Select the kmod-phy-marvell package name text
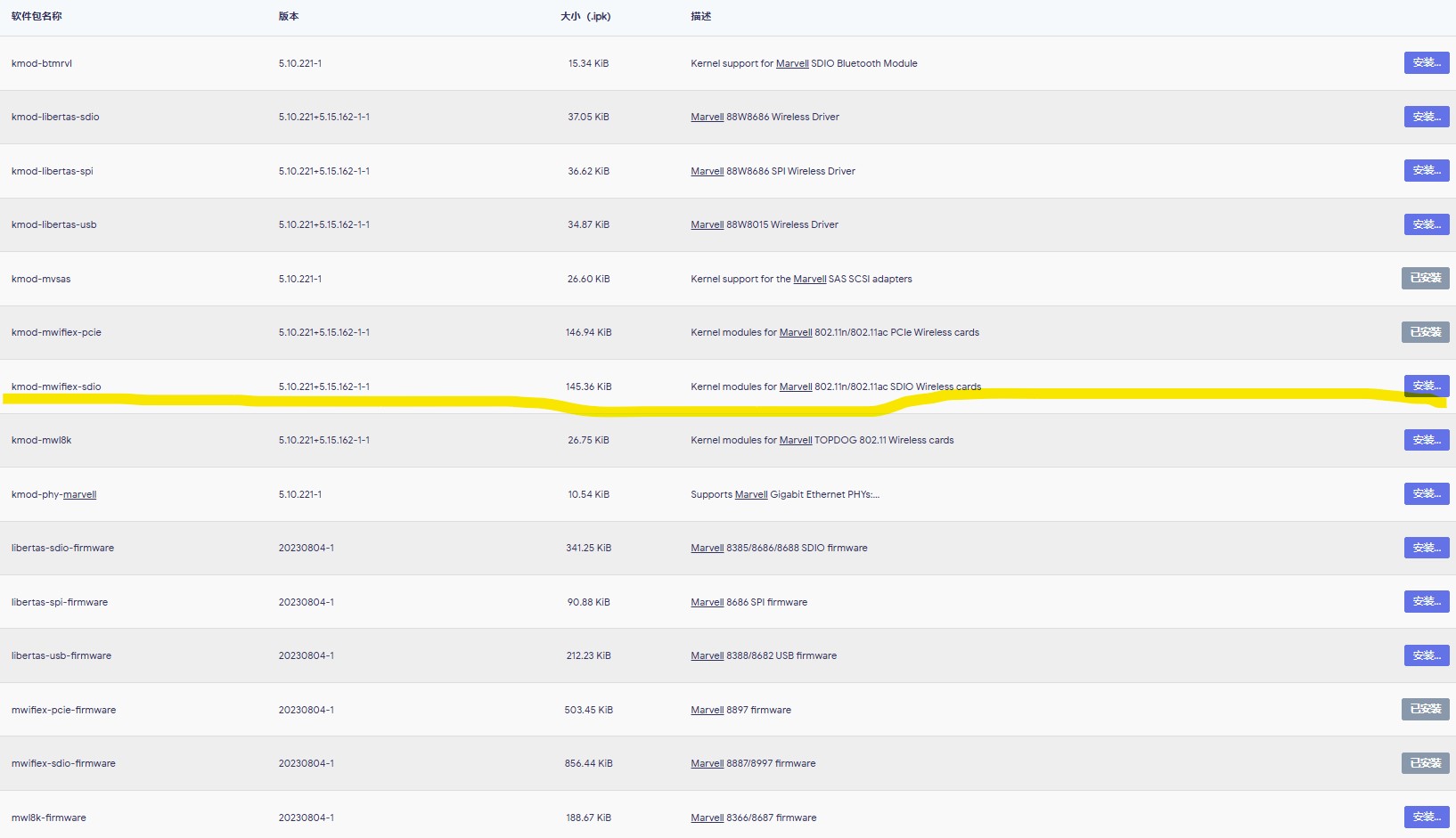Screen dimensions: 1456x838 [53, 494]
